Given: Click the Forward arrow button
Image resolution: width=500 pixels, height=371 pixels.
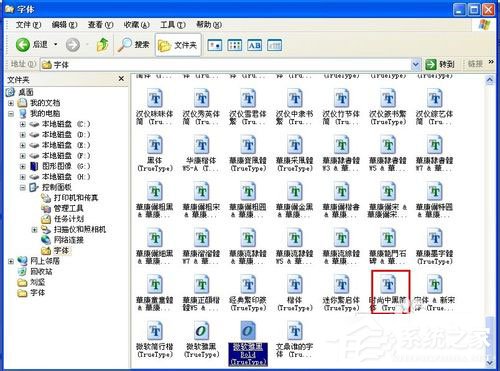Looking at the screenshot, I should point(73,45).
